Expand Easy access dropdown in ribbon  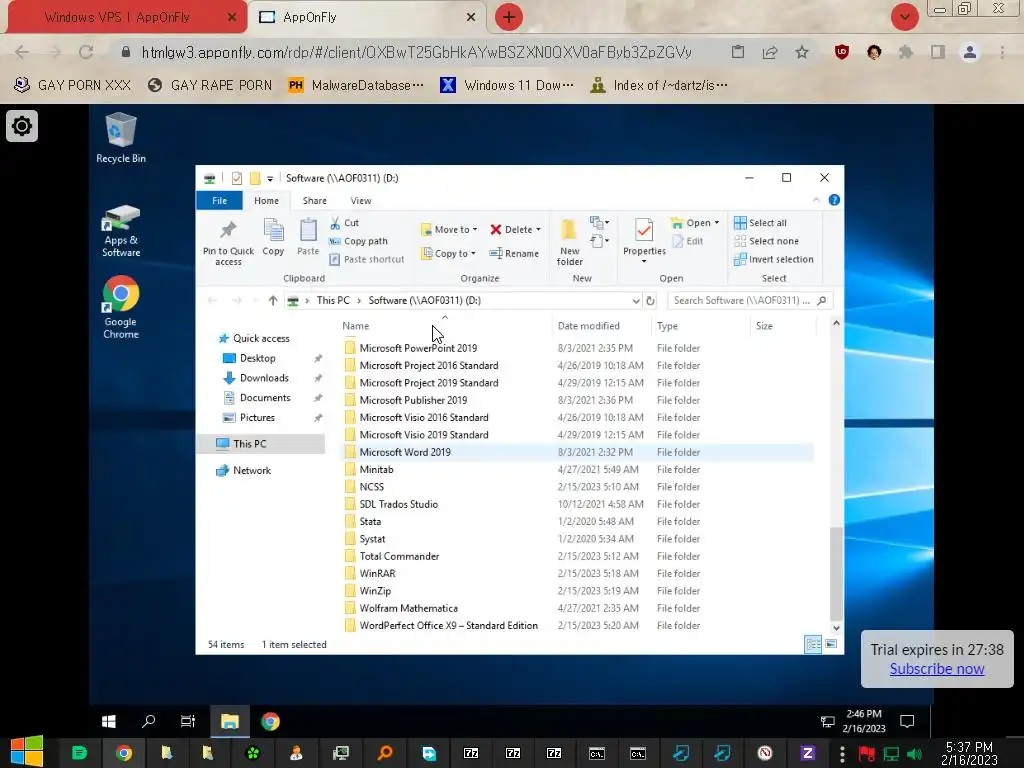point(599,241)
